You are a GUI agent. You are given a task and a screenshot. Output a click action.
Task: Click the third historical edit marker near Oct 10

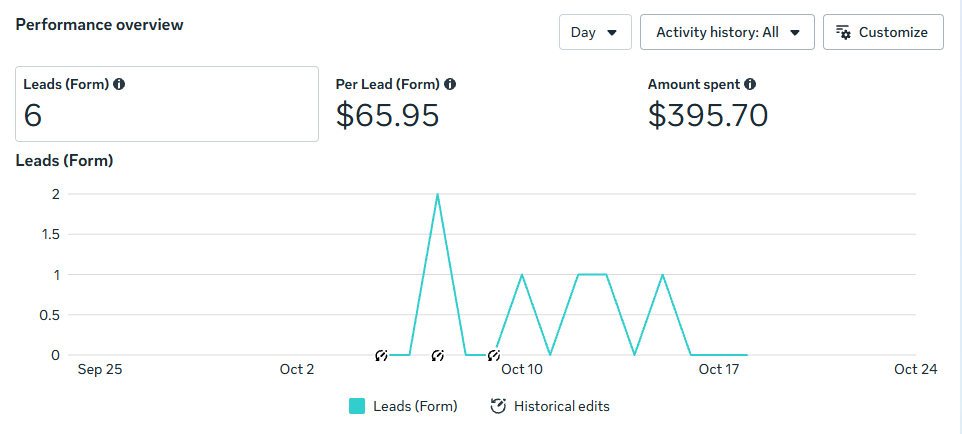[x=494, y=355]
